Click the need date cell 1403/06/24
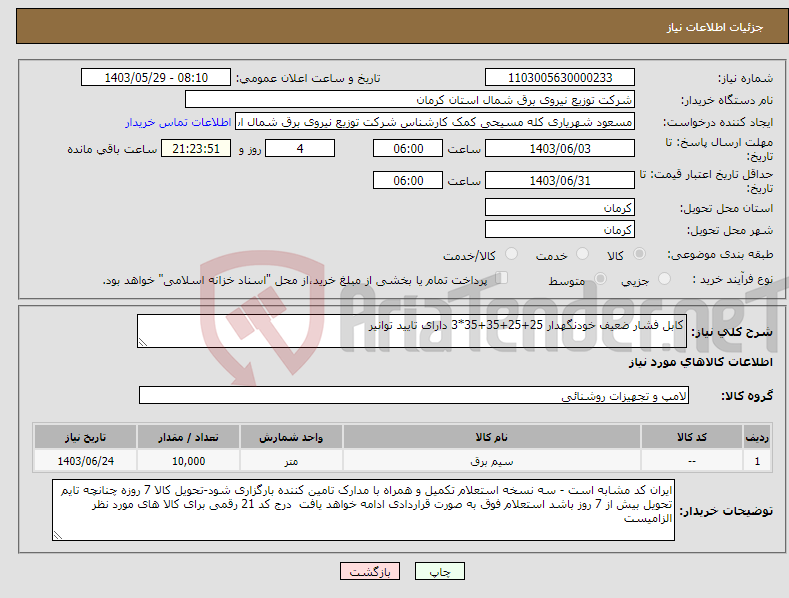 tap(86, 461)
